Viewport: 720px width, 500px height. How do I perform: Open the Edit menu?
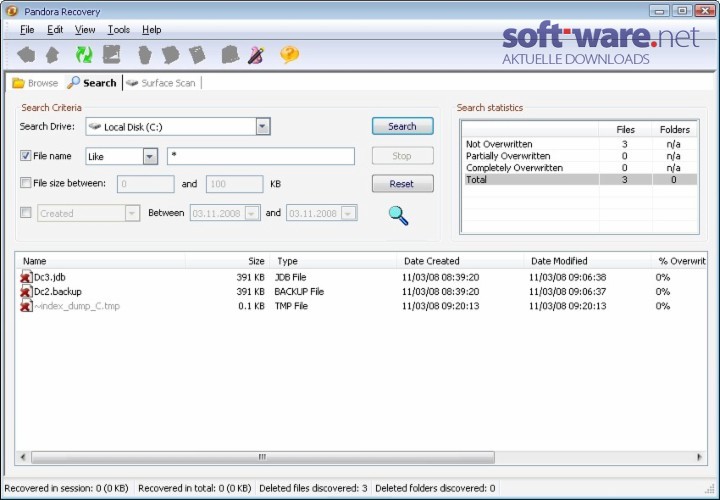(55, 30)
